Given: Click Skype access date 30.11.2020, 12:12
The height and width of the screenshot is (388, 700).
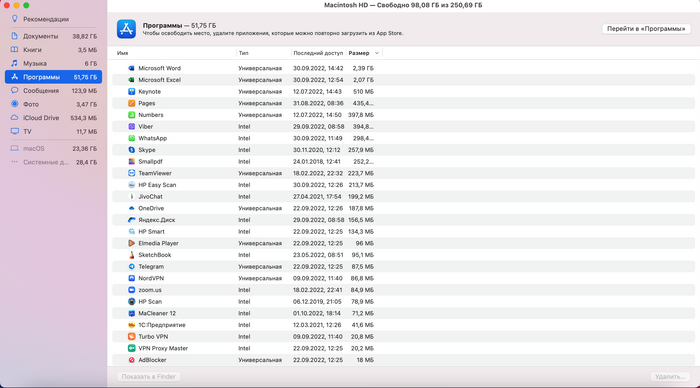Looking at the screenshot, I should pyautogui.click(x=317, y=150).
